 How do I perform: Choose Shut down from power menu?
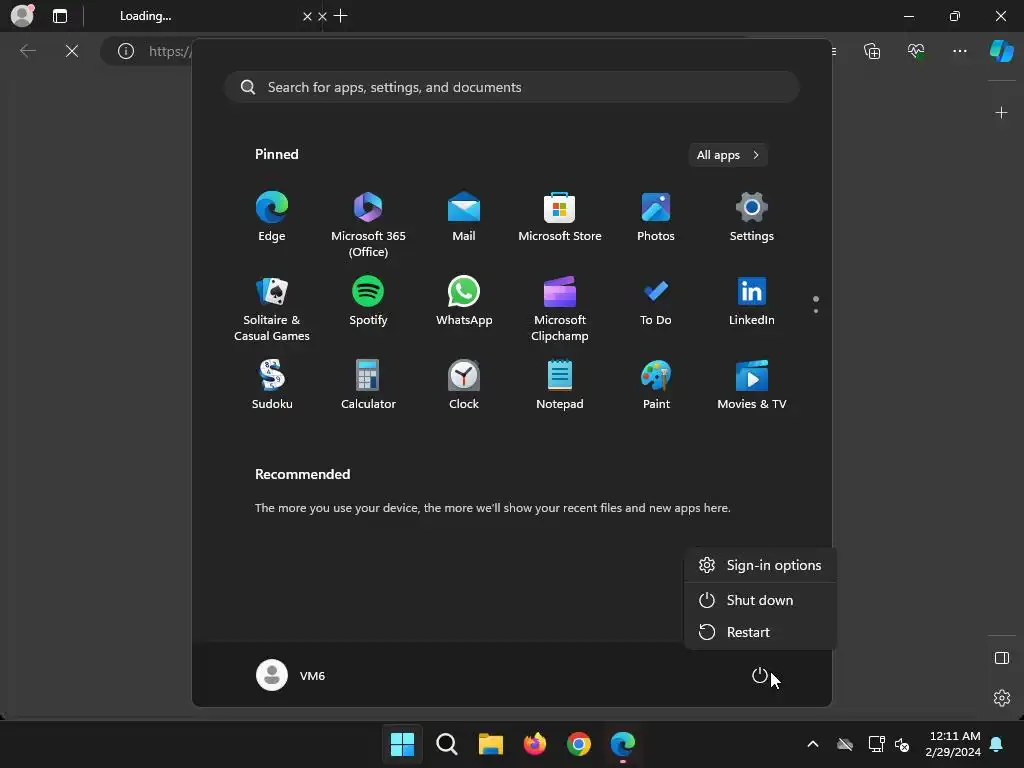[x=760, y=600]
